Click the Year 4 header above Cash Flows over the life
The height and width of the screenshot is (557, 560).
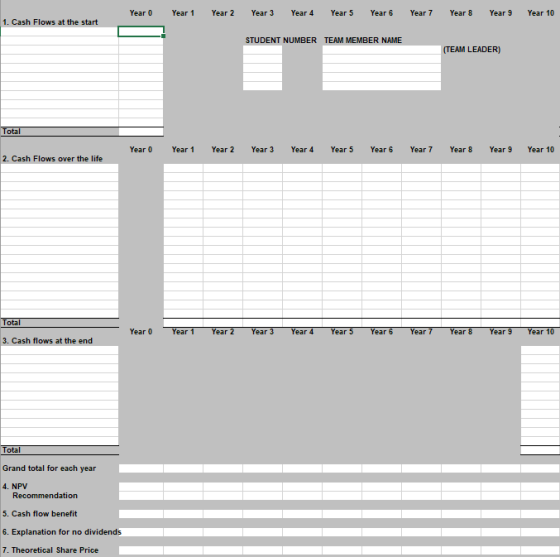[302, 150]
